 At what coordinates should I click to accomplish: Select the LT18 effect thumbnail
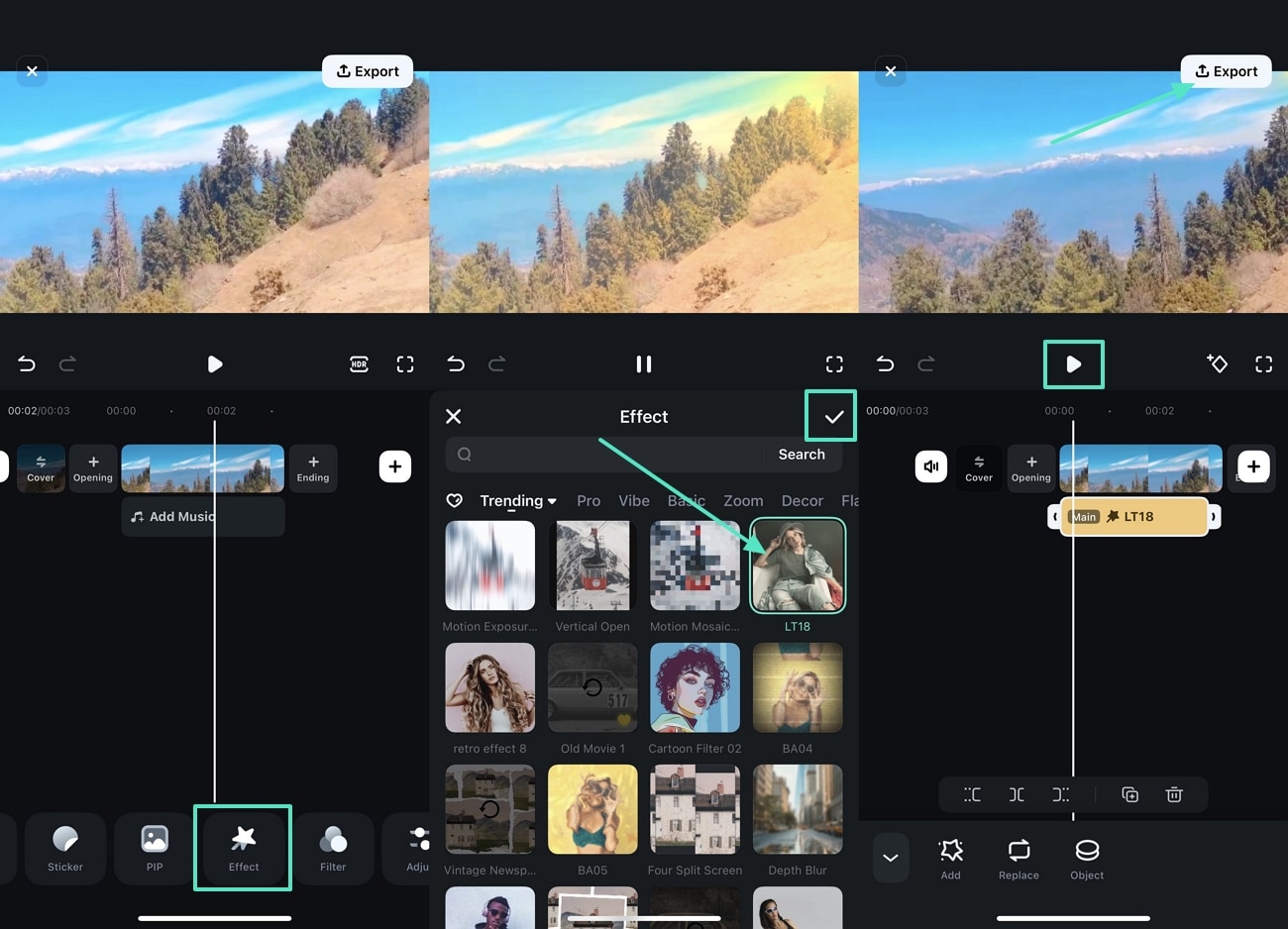[x=798, y=566]
